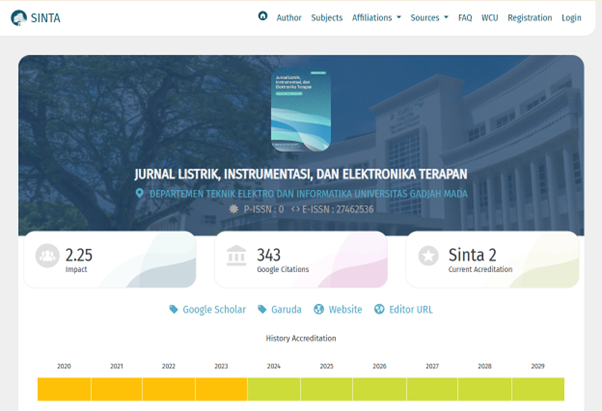Click the Login link
This screenshot has height=411, width=602.
click(571, 18)
